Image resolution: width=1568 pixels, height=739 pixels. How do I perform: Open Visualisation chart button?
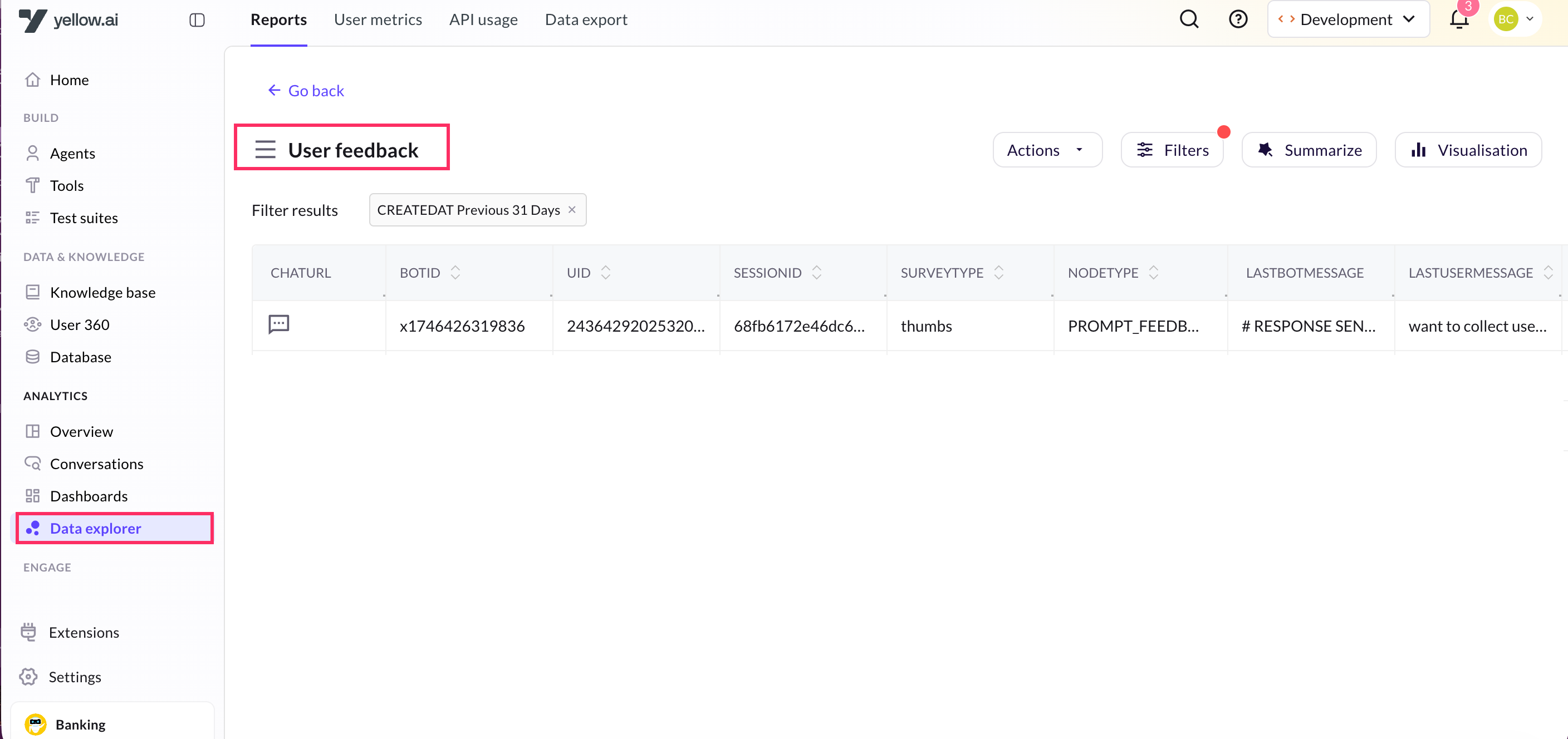pos(1468,150)
